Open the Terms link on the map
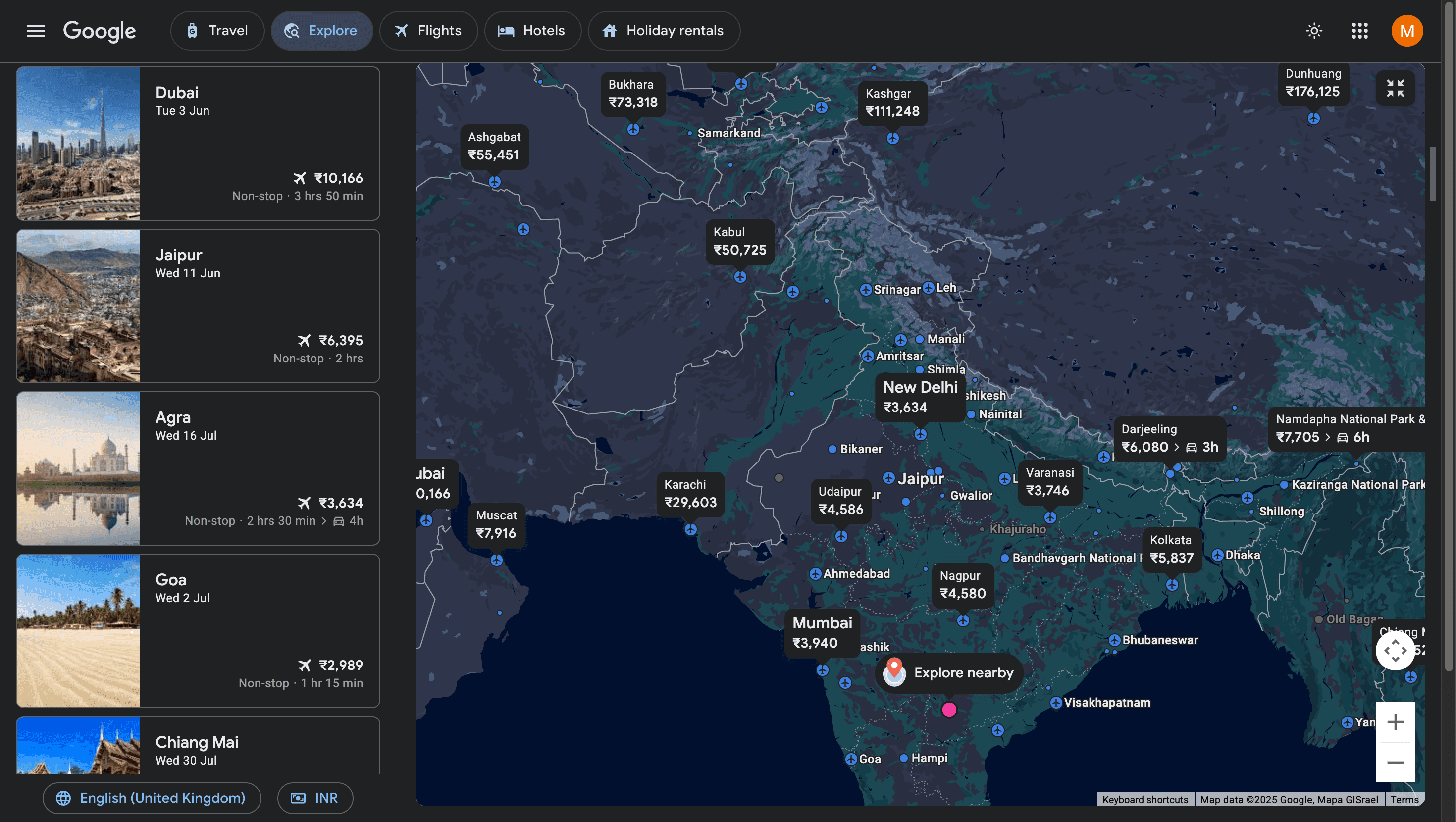Image resolution: width=1456 pixels, height=822 pixels. pyautogui.click(x=1404, y=799)
